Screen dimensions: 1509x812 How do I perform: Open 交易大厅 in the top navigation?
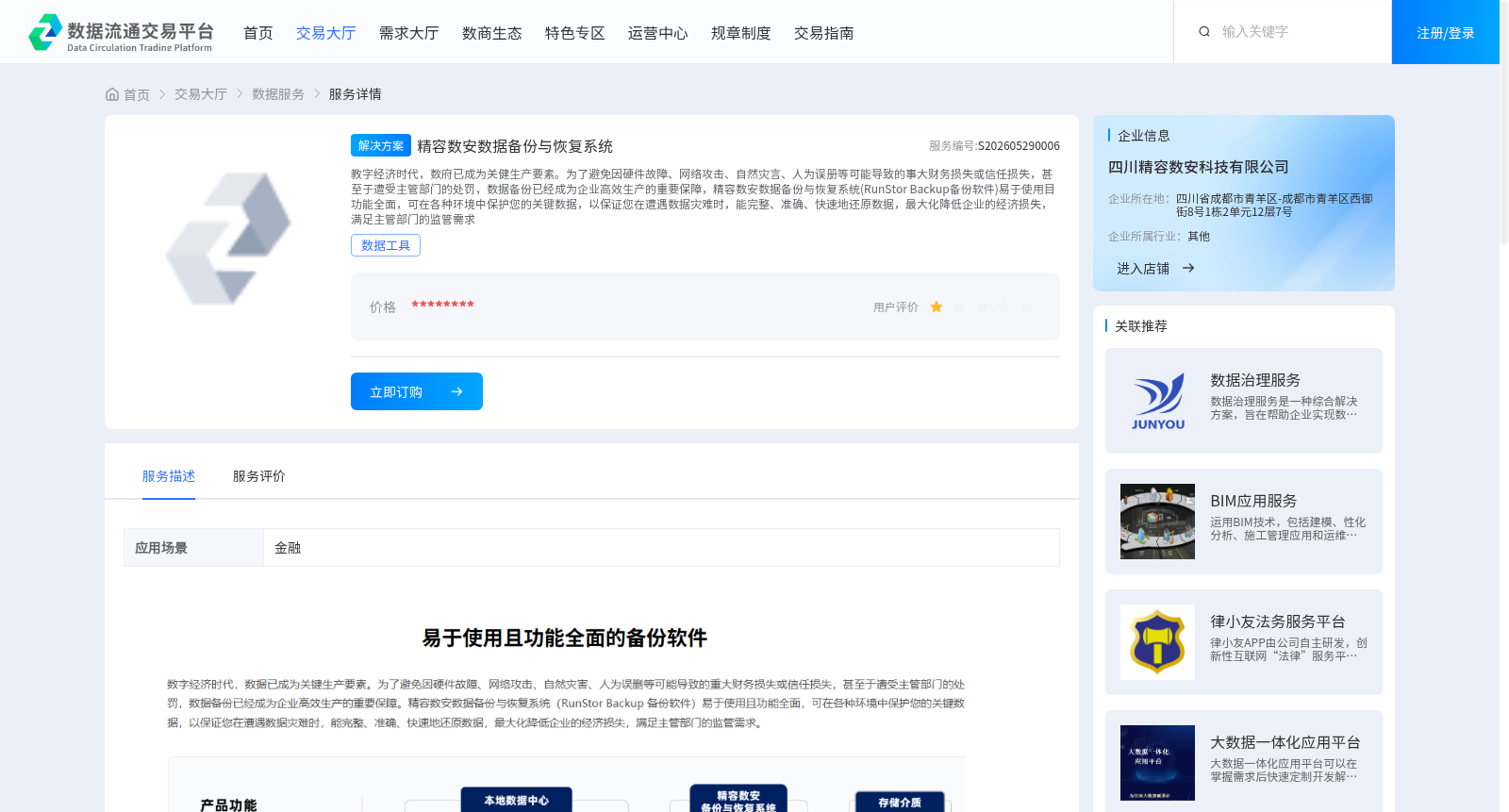(325, 33)
